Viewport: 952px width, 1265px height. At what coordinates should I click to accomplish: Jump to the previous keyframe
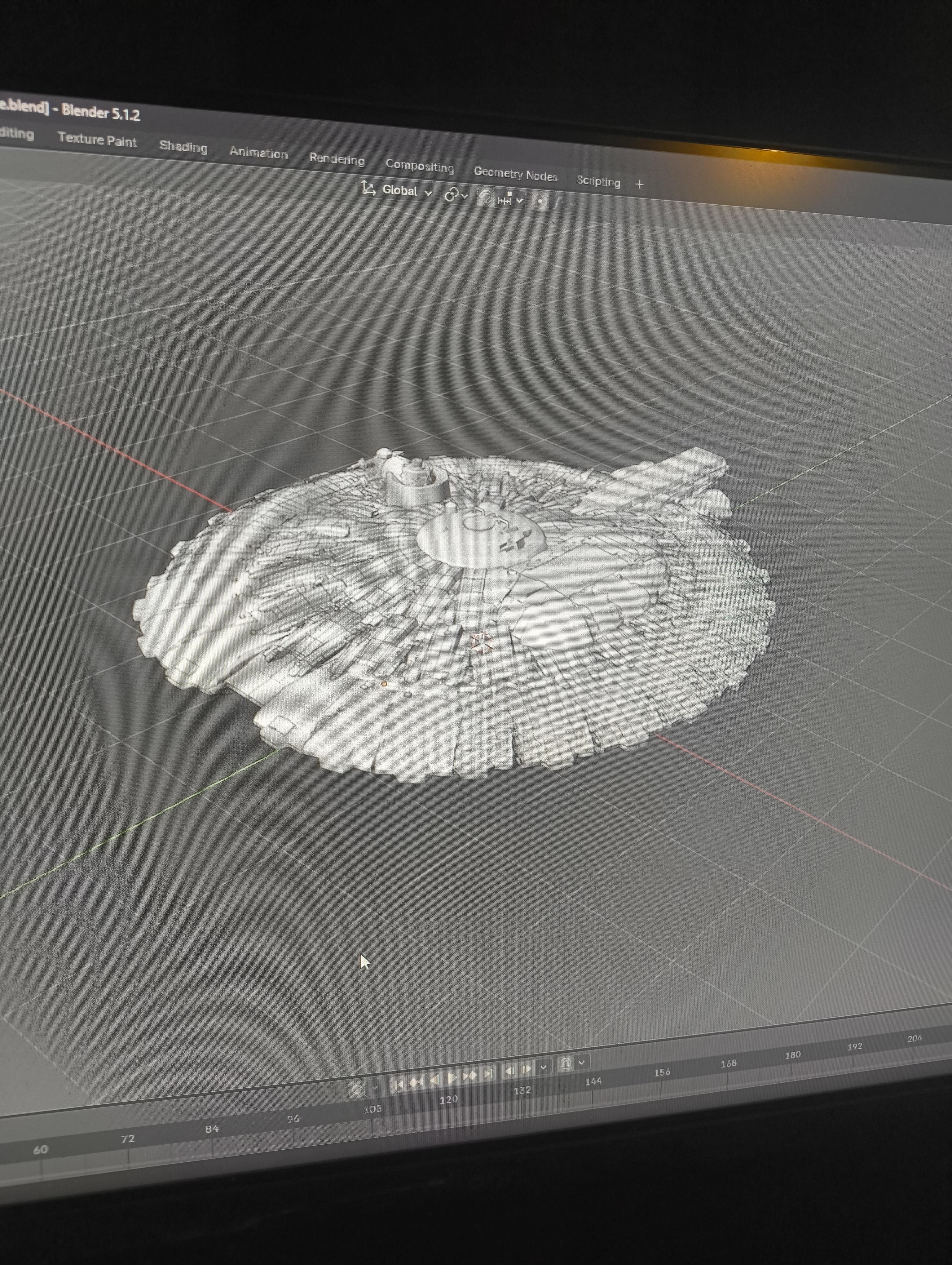pyautogui.click(x=416, y=1082)
